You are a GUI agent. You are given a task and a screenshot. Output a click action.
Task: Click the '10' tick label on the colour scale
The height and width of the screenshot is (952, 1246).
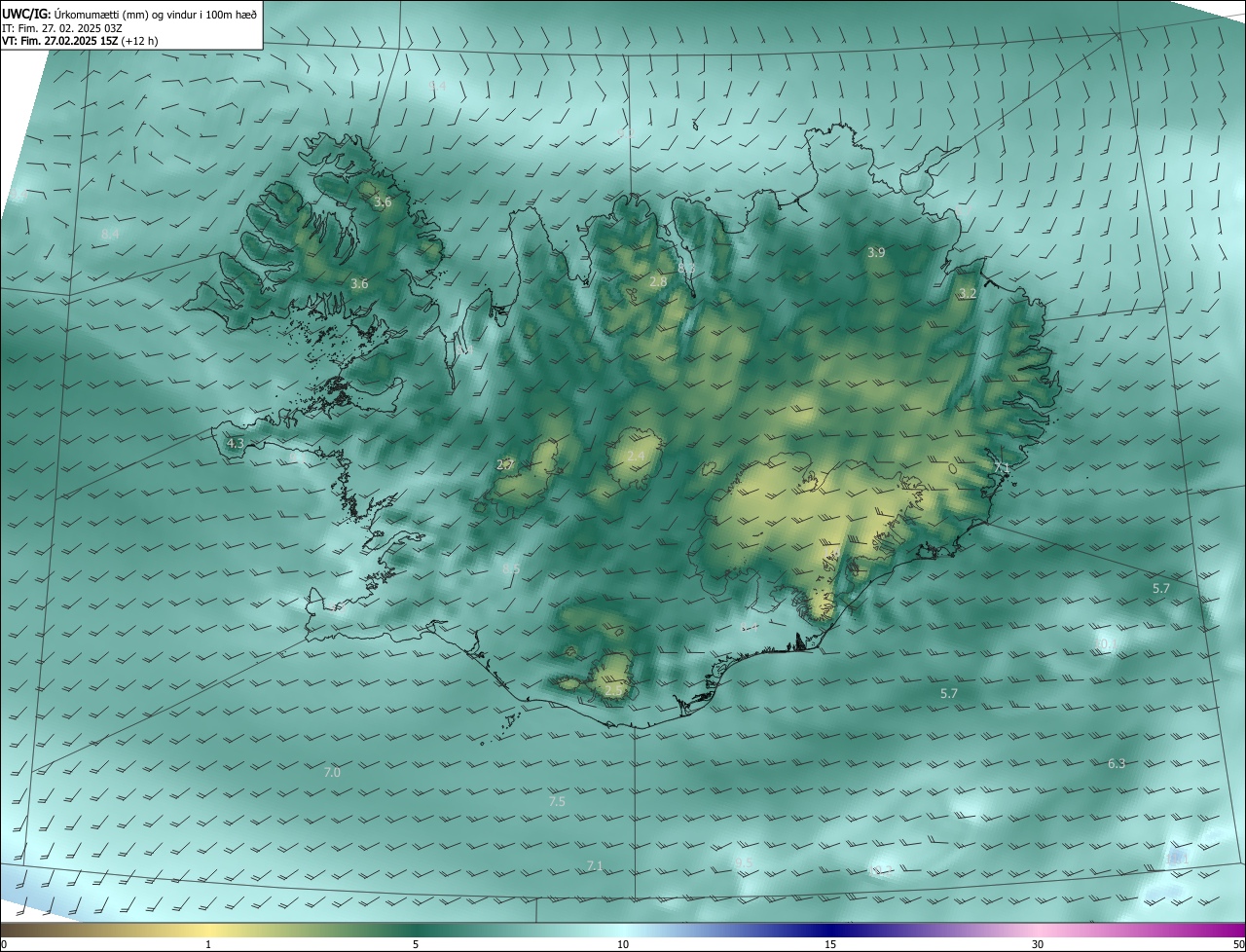click(623, 944)
